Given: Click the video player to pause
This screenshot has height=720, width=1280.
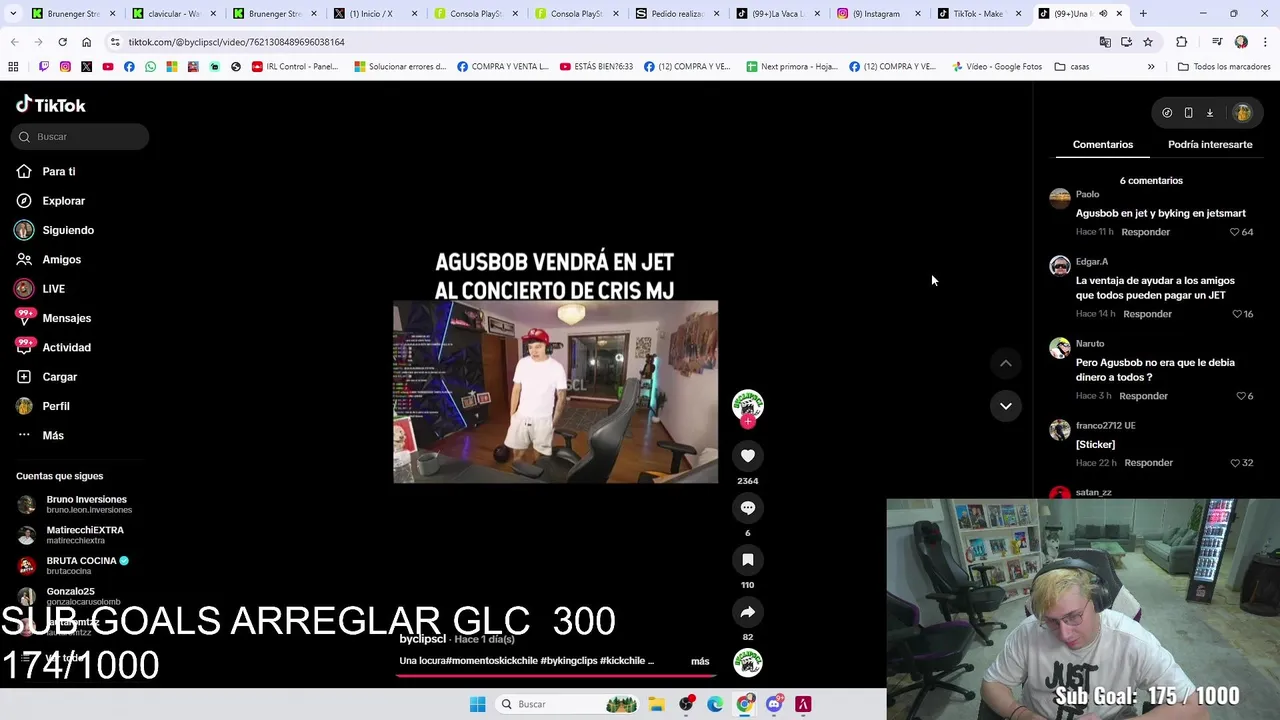Looking at the screenshot, I should (x=555, y=392).
